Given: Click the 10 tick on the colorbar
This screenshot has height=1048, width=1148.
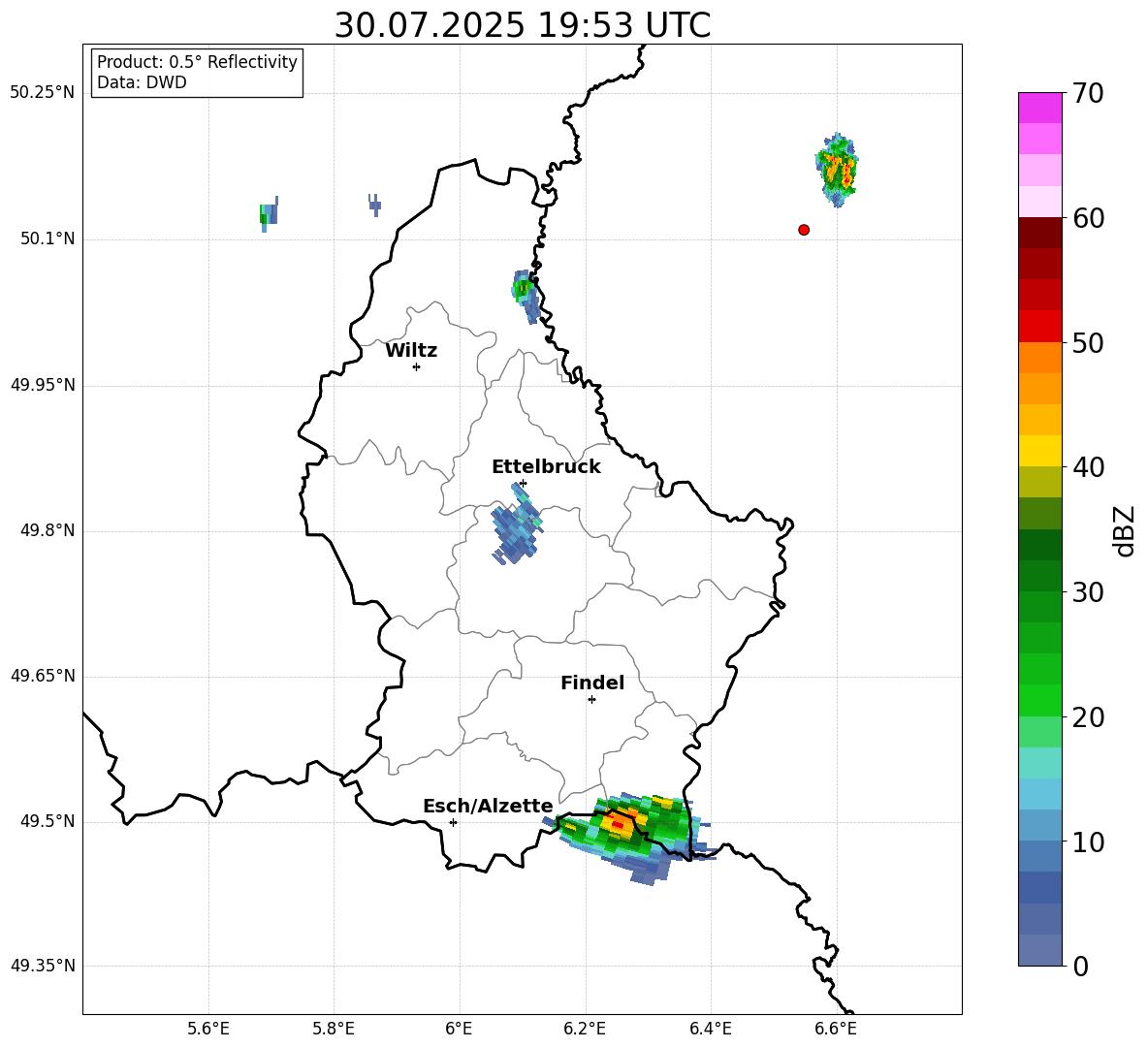Looking at the screenshot, I should coord(1087,842).
